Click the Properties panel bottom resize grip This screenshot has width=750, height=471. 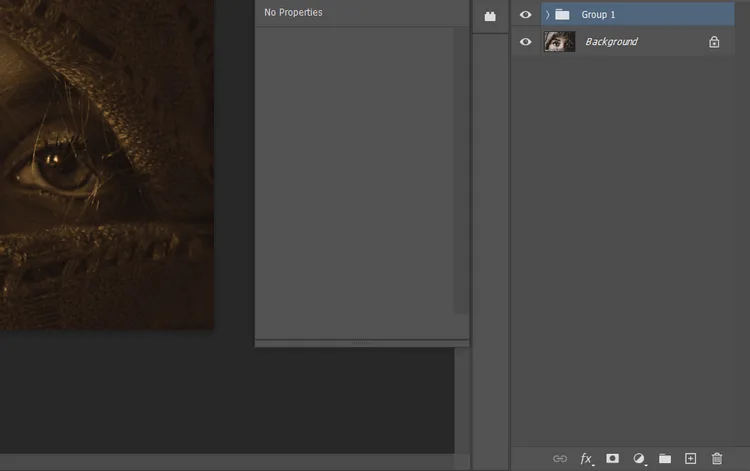click(x=362, y=343)
